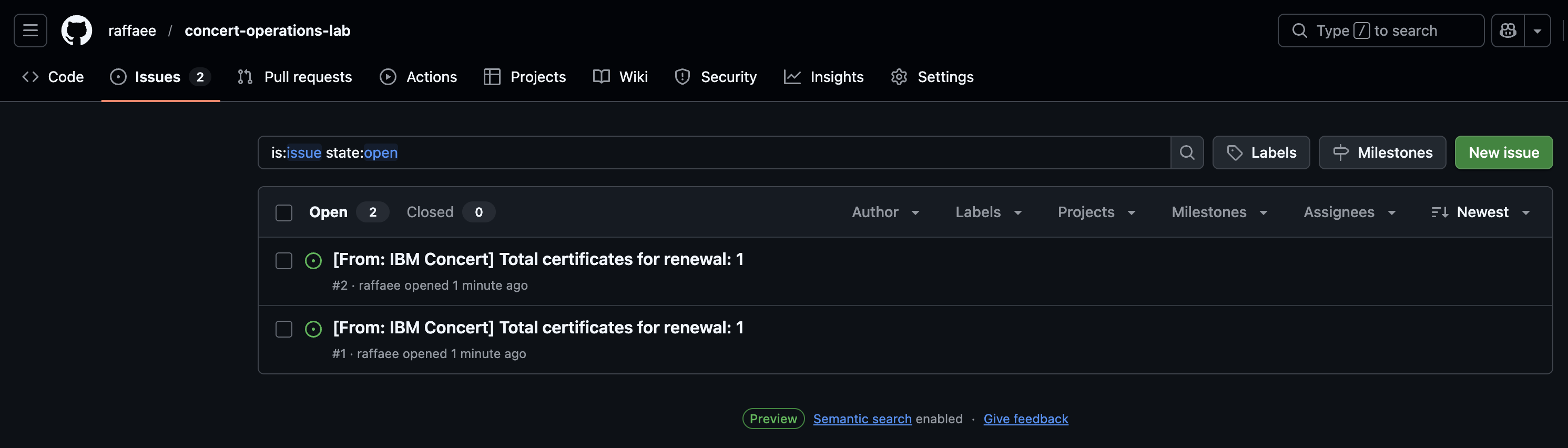Open the Copilot chat icon
This screenshot has height=448, width=1568.
(1508, 30)
